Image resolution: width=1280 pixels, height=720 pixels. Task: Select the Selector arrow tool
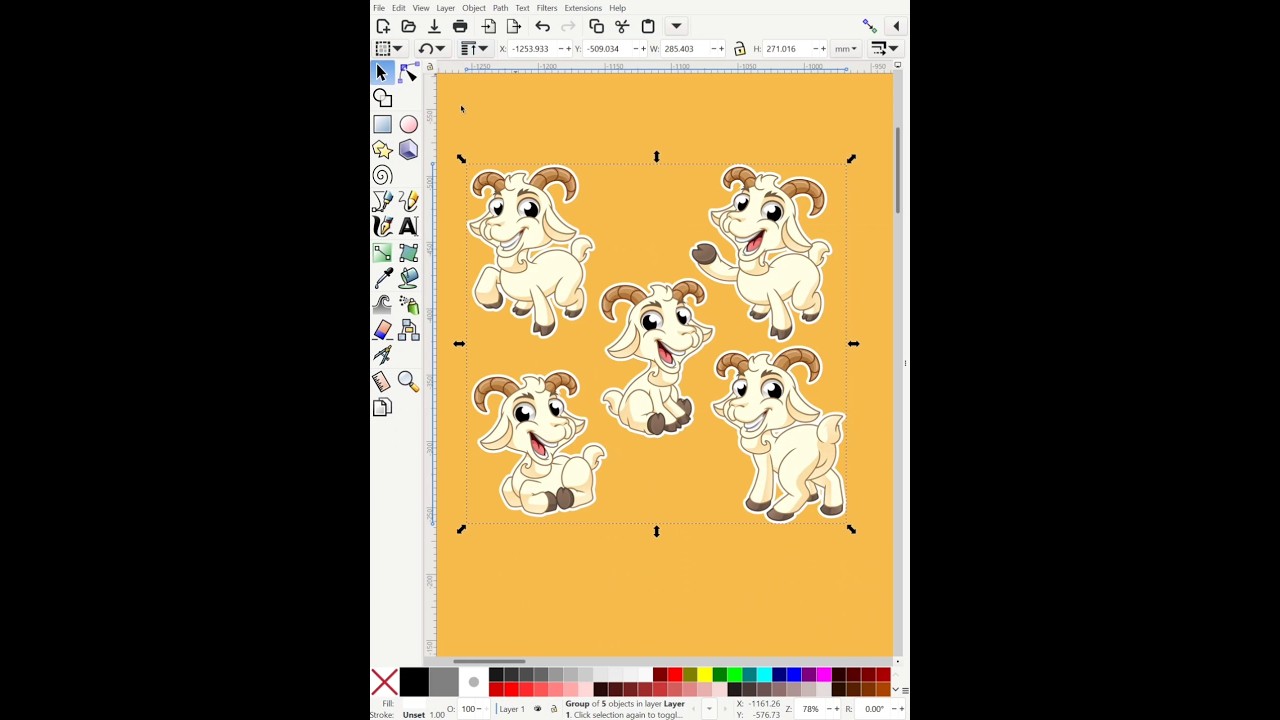(382, 72)
